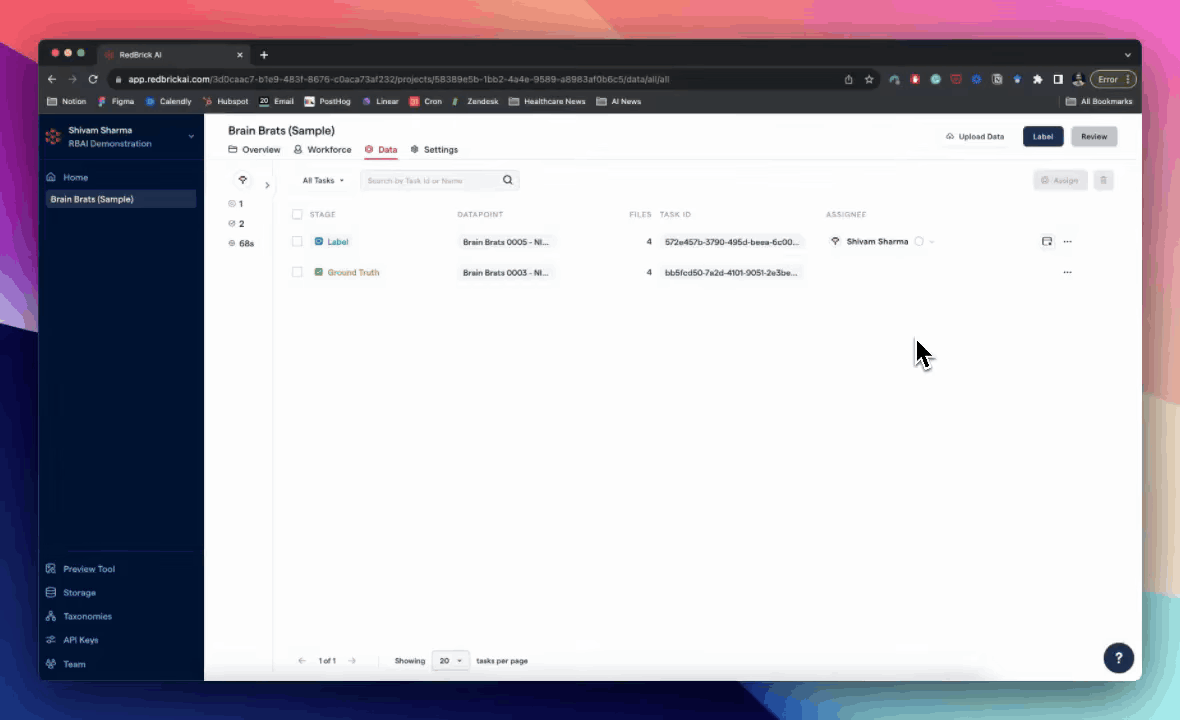The image size is (1180, 720).
Task: Click the Label task open-in-editor icon
Action: tap(1046, 242)
